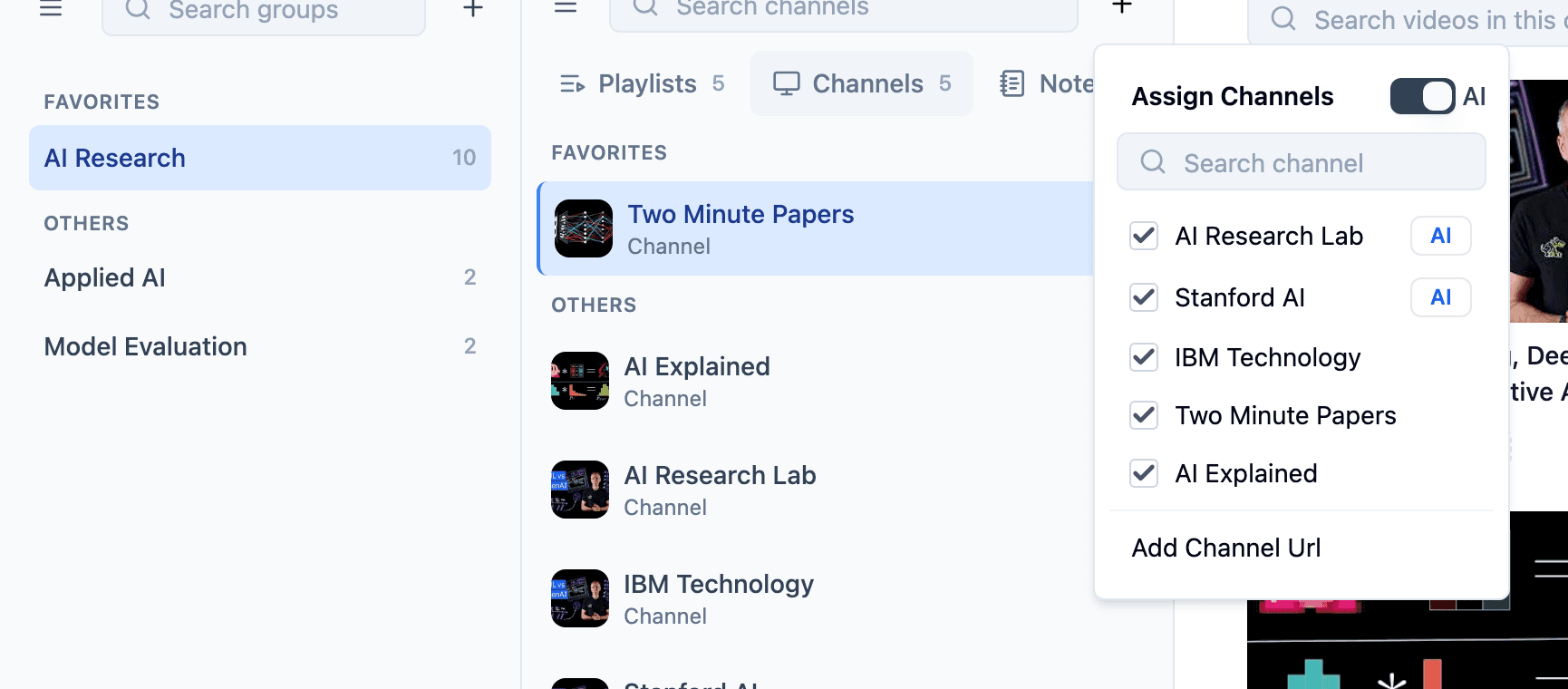This screenshot has width=1568, height=689.
Task: Click Add Channel Url
Action: pyautogui.click(x=1225, y=548)
